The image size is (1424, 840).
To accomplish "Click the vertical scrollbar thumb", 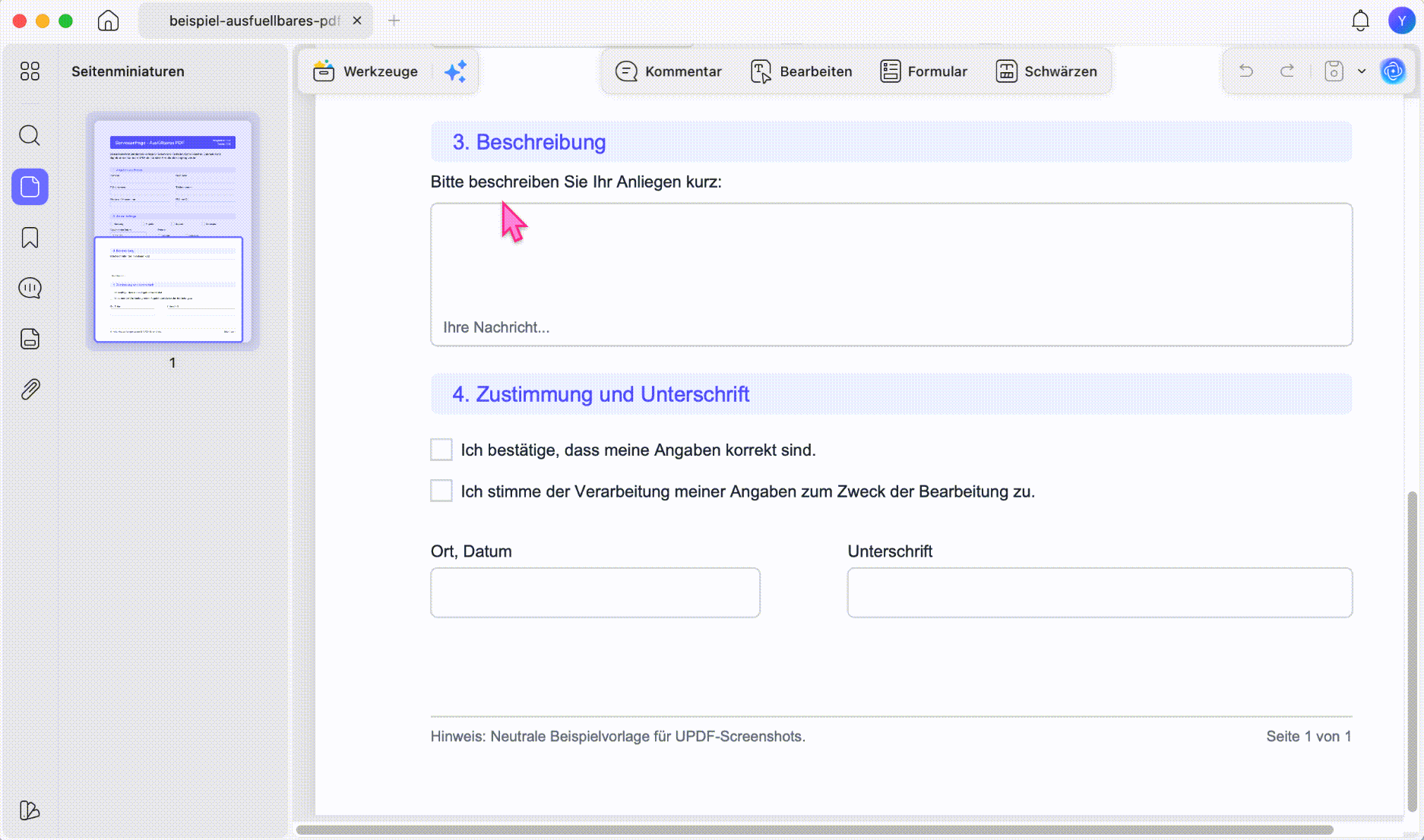I will 1412,652.
